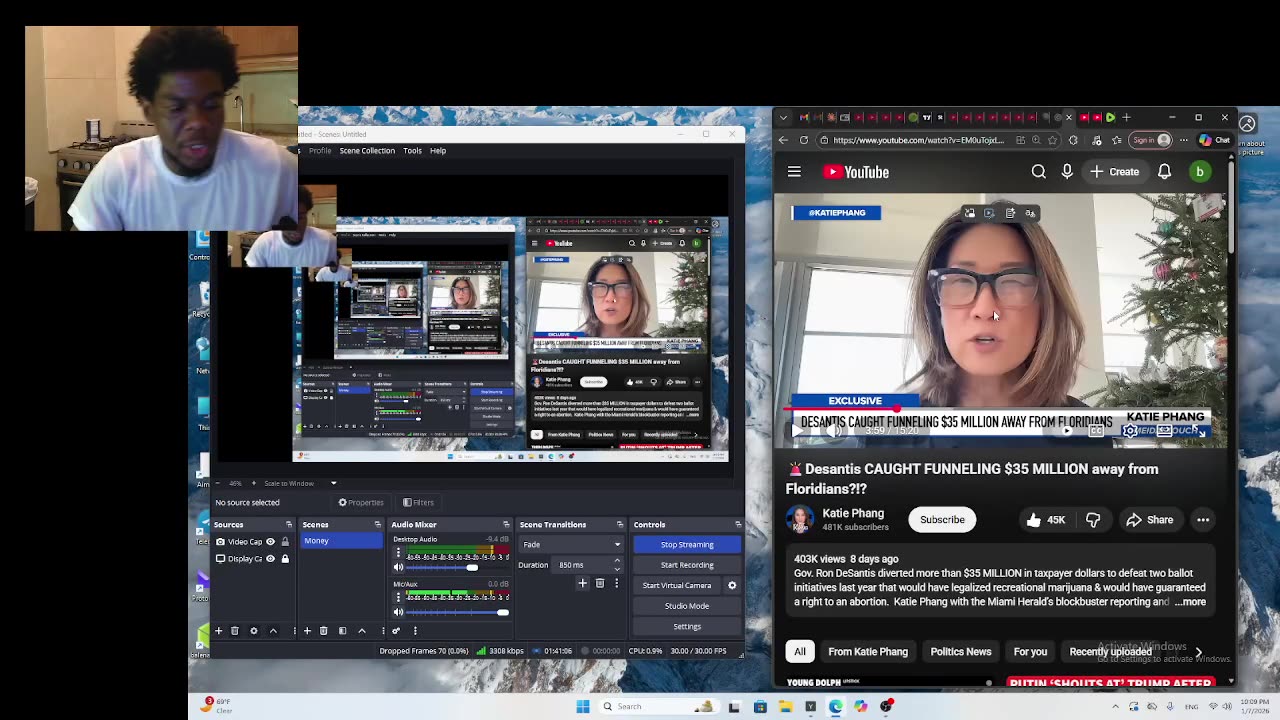Add a scene transition with plus icon
Viewport: 1280px width, 720px height.
pos(582,583)
